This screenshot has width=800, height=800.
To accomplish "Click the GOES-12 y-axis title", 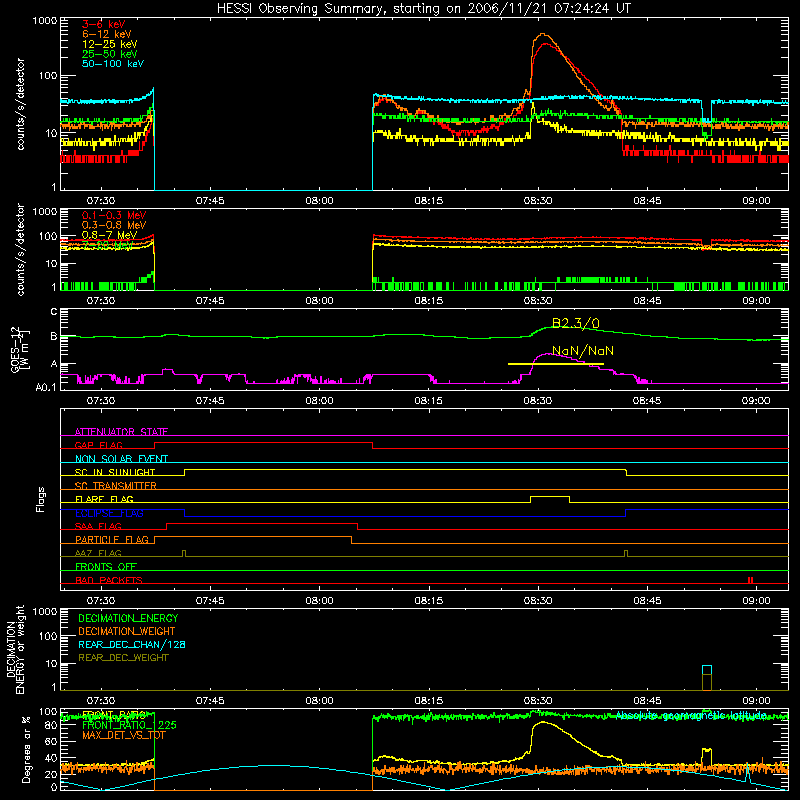I will click(x=19, y=350).
